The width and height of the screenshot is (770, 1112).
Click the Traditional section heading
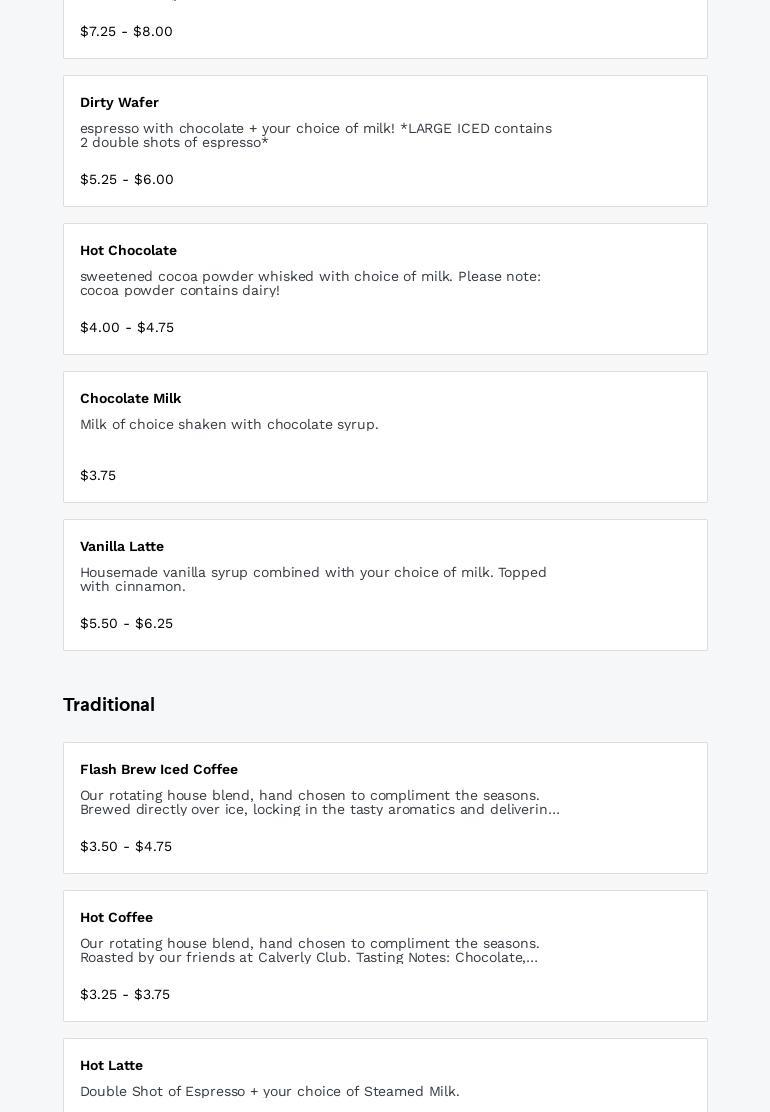tap(109, 704)
